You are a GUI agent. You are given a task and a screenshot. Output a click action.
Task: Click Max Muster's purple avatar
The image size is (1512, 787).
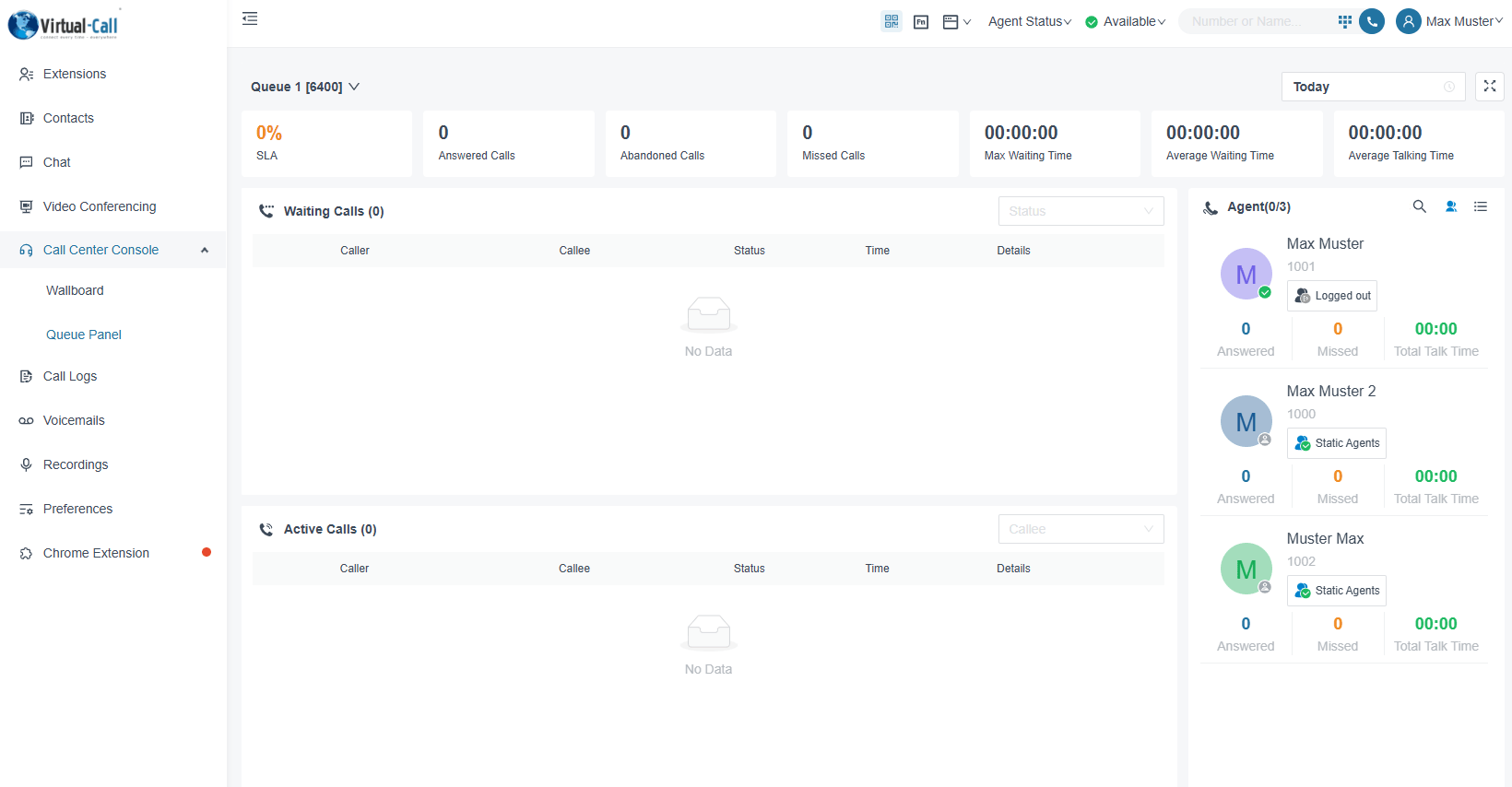[x=1246, y=274]
